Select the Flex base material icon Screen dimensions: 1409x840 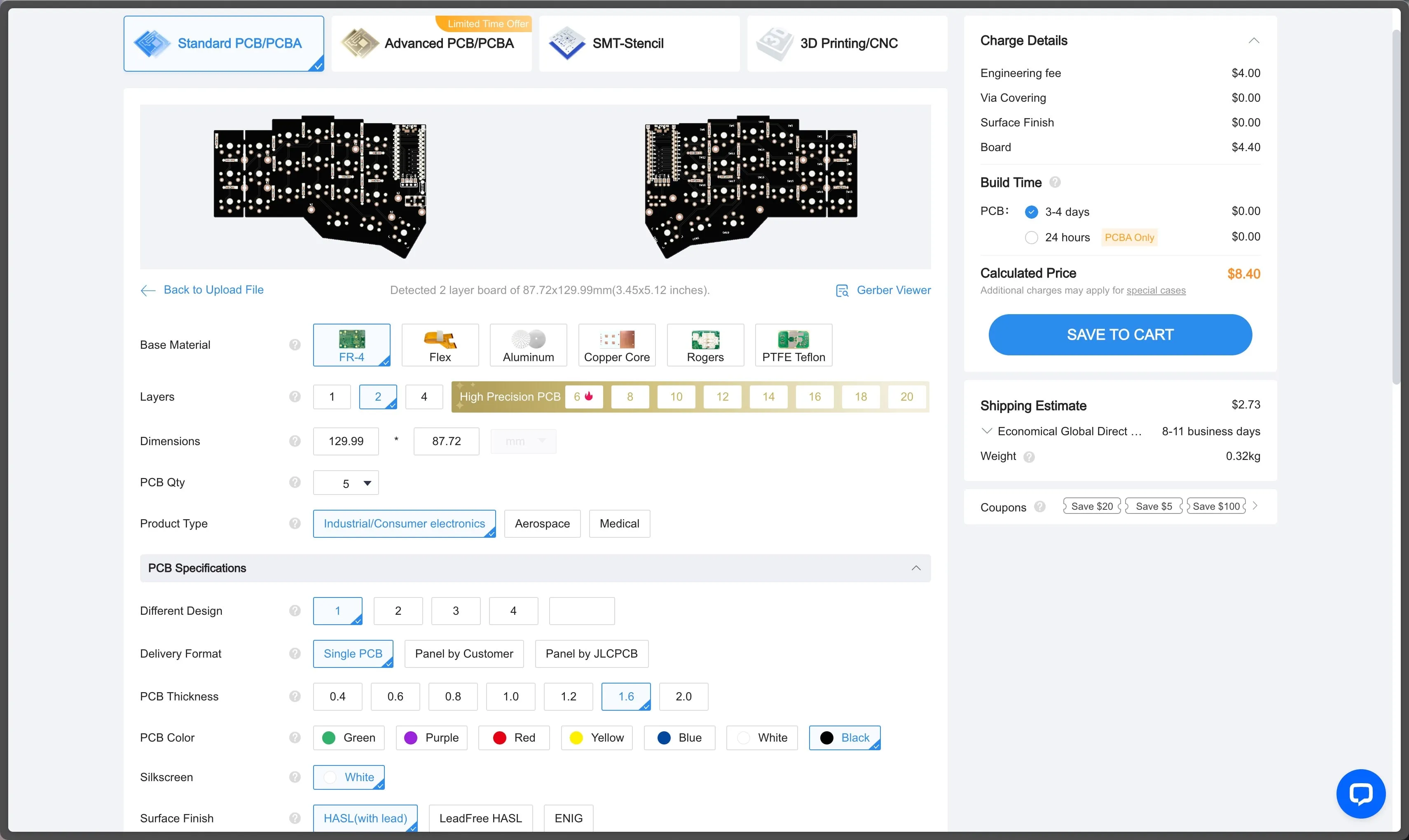[440, 339]
